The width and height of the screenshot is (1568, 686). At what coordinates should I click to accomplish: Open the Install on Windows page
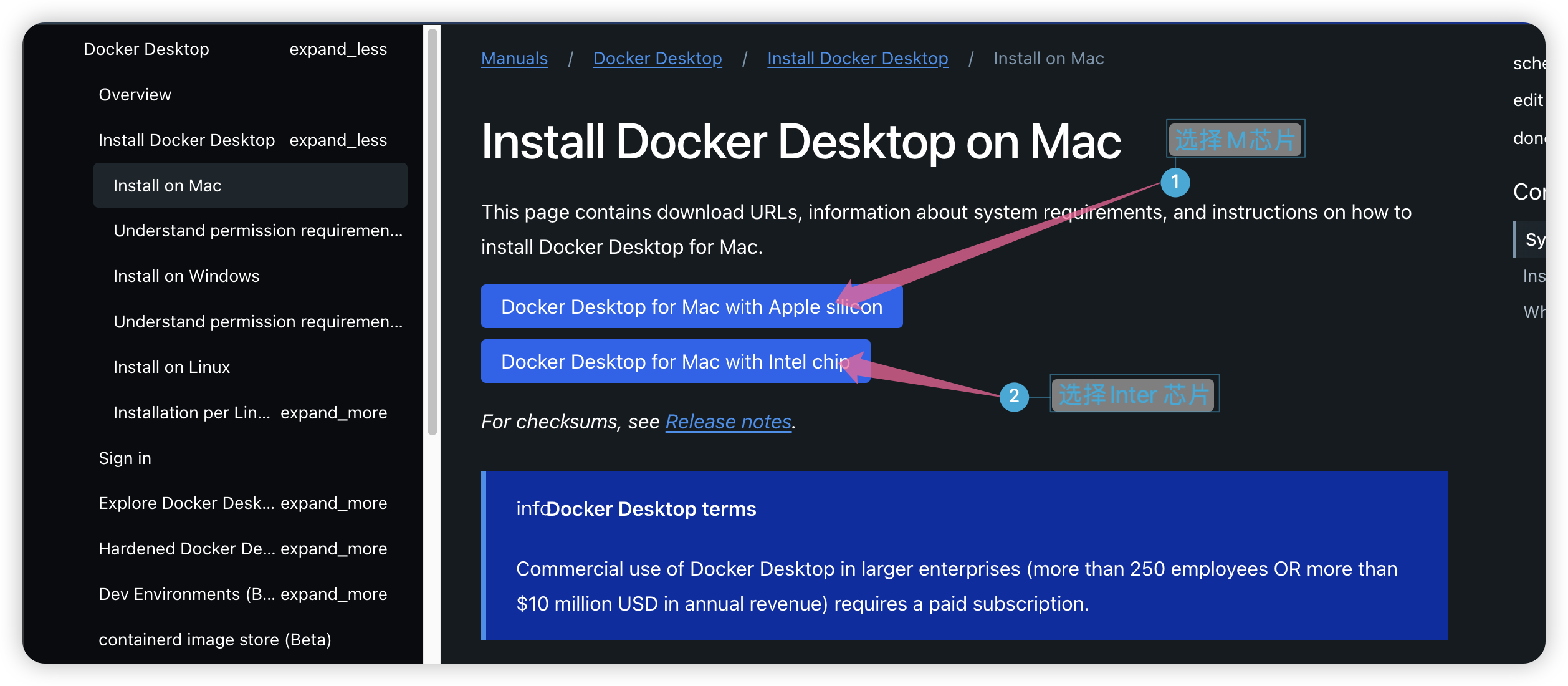point(186,275)
